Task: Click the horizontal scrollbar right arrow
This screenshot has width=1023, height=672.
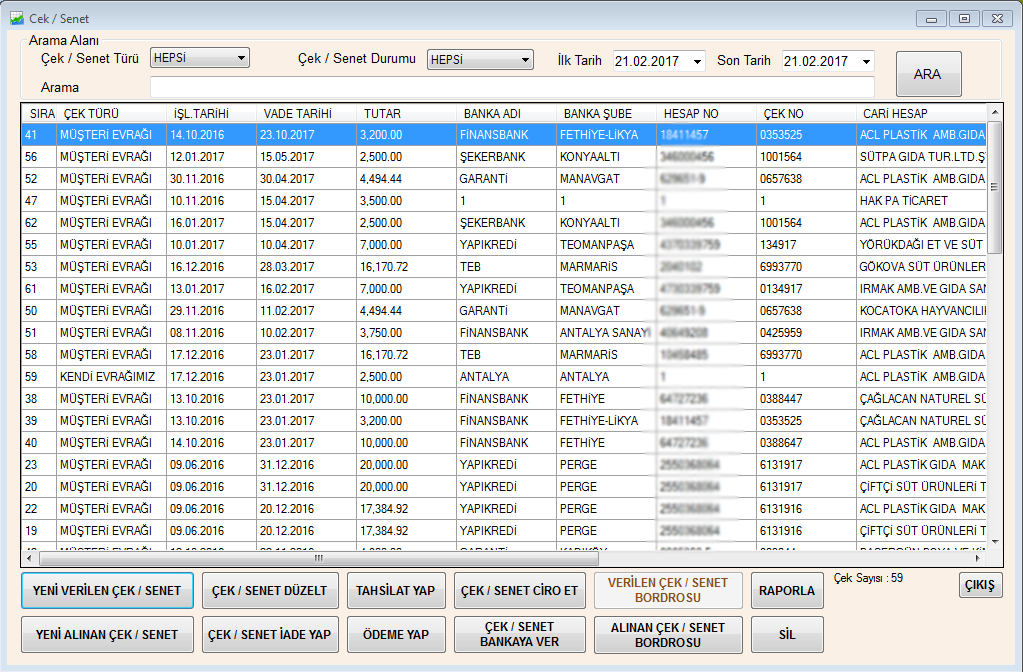Action: tap(978, 558)
